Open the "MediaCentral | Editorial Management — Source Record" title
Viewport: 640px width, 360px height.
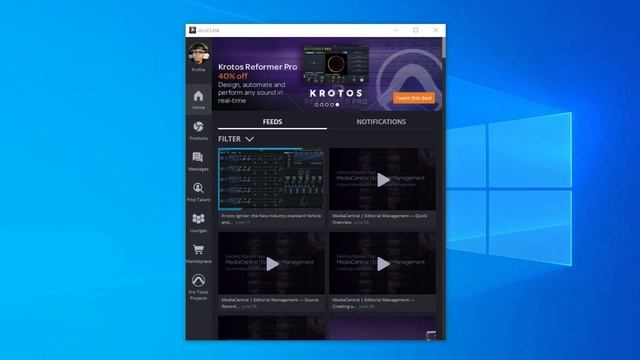270,303
